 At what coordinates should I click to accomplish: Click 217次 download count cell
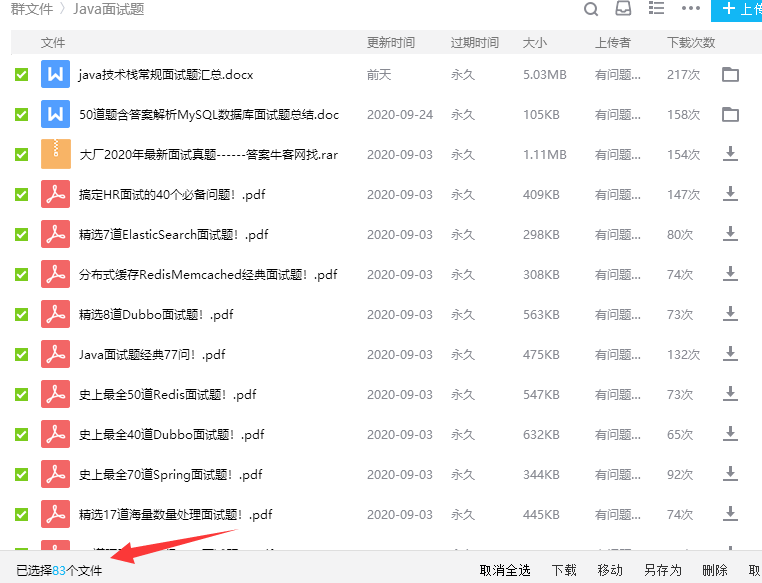point(683,74)
